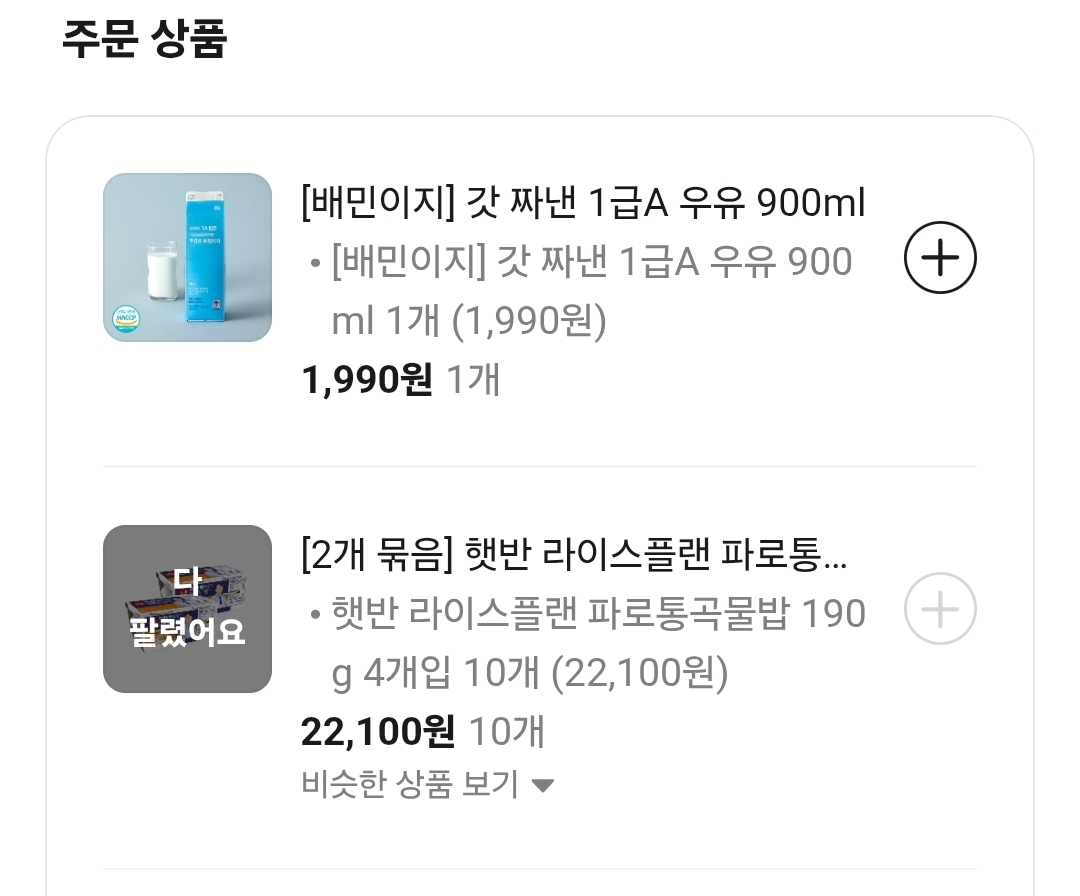Click the (22,100원) option price text

coord(640,673)
